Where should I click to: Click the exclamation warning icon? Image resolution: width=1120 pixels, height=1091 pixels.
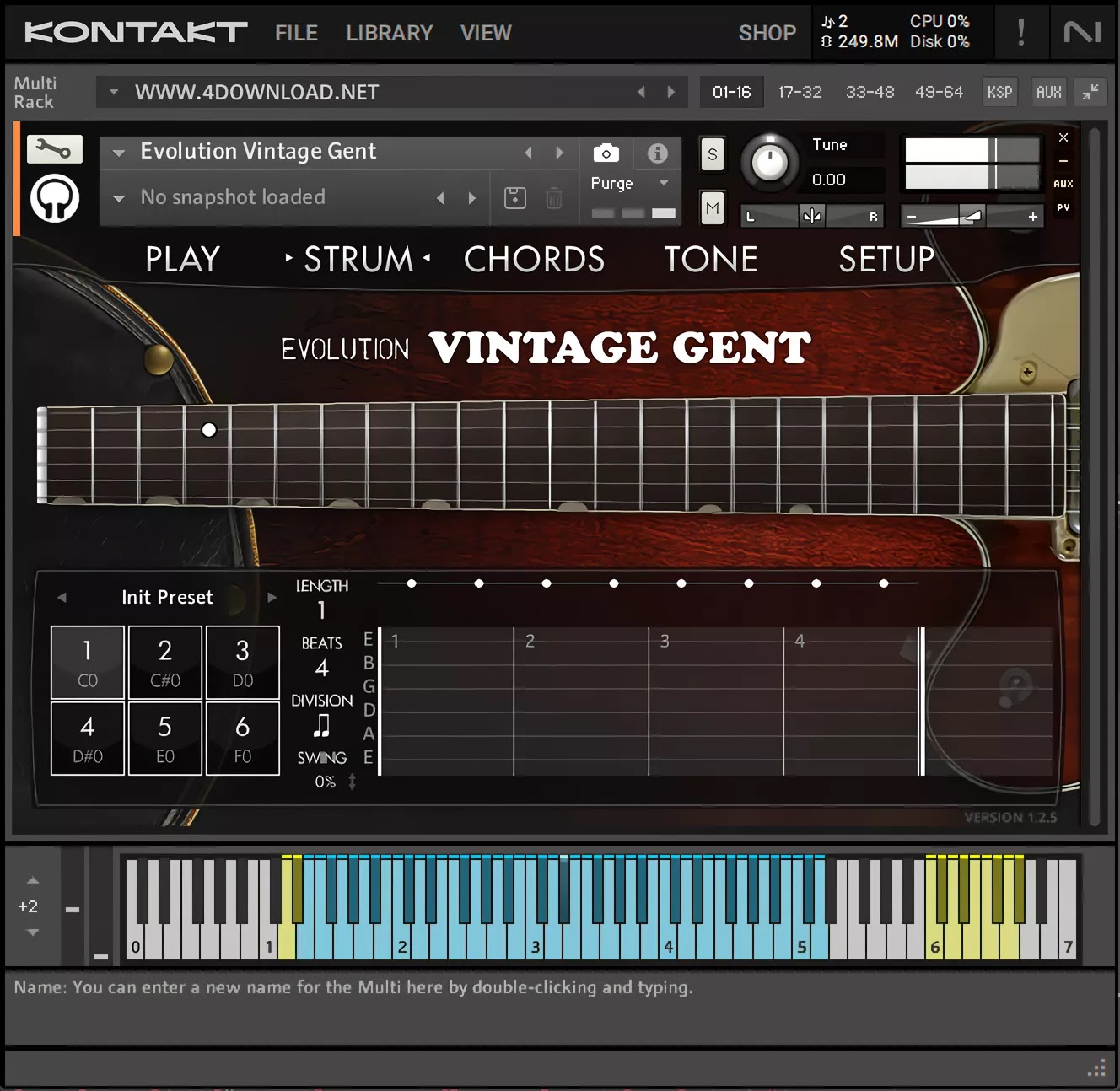pos(1020,33)
